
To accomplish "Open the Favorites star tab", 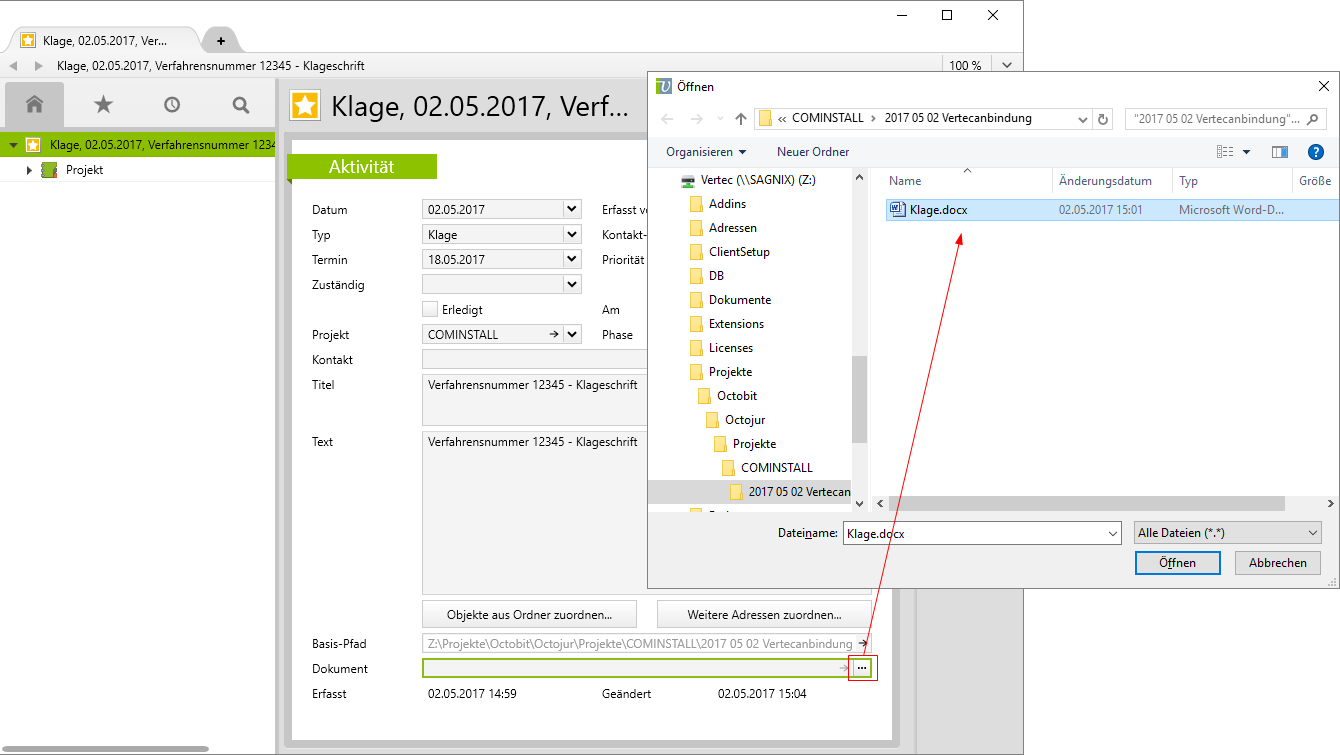I will pos(103,104).
